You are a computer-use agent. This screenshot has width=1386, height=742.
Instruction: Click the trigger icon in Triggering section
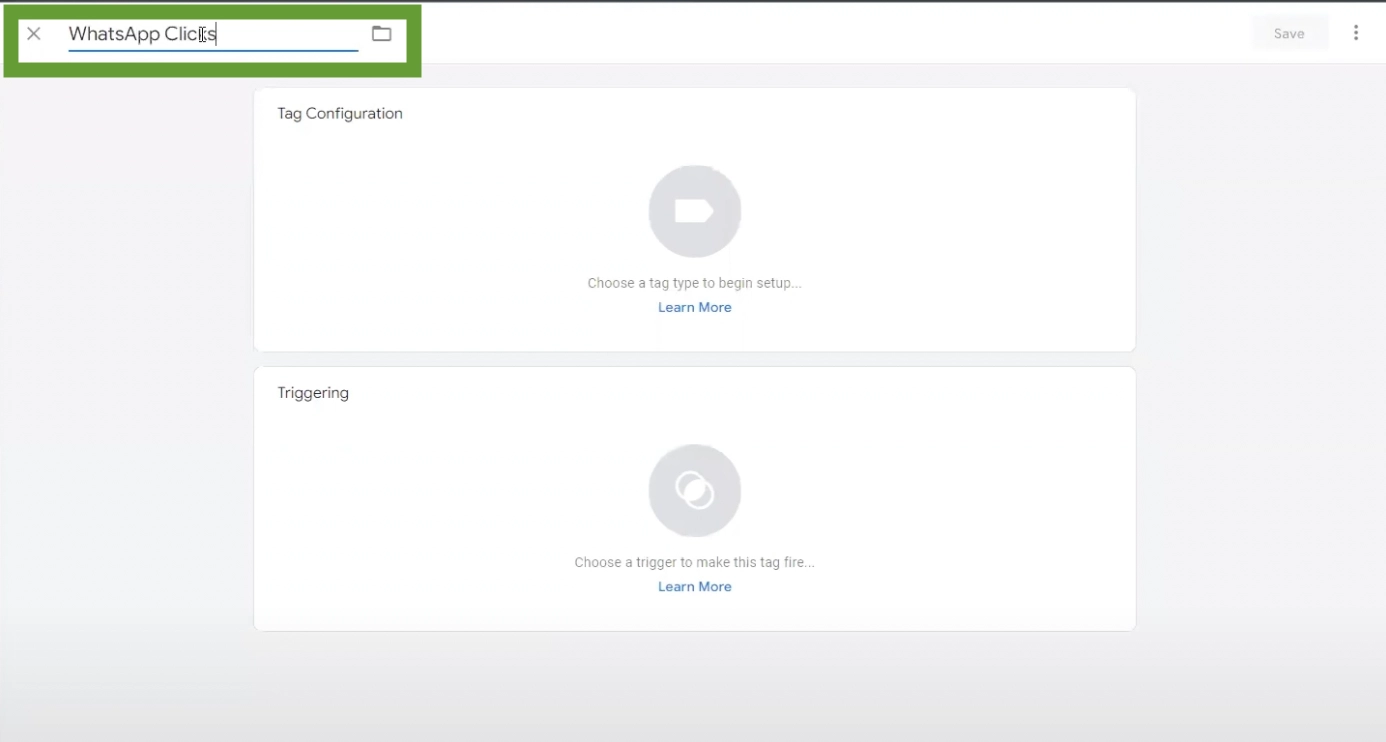tap(695, 490)
